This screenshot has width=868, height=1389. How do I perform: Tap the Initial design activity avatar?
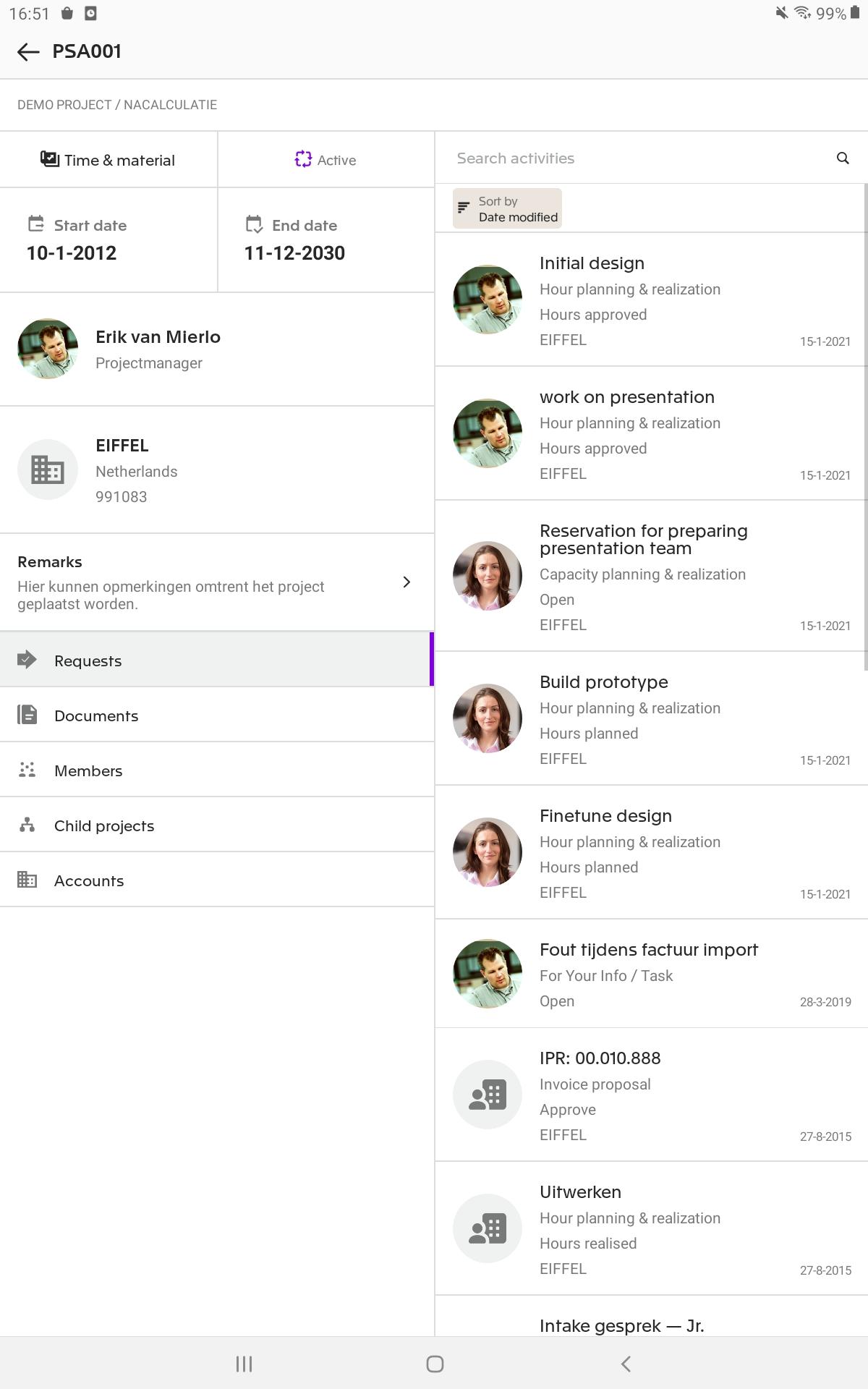488,300
